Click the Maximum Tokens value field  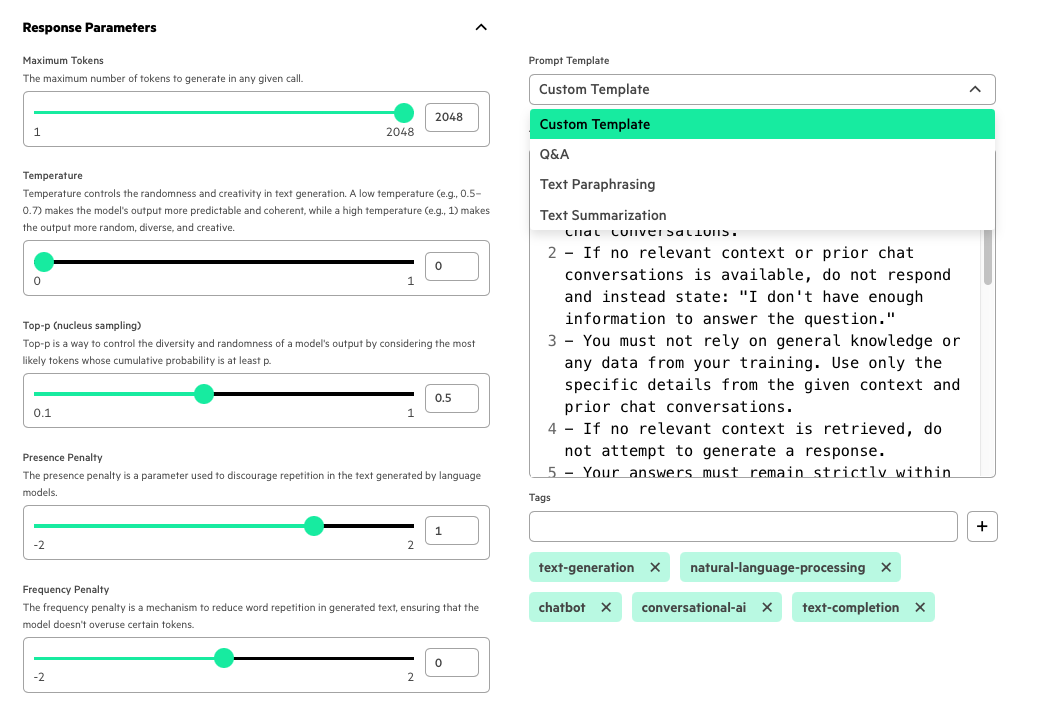point(451,117)
